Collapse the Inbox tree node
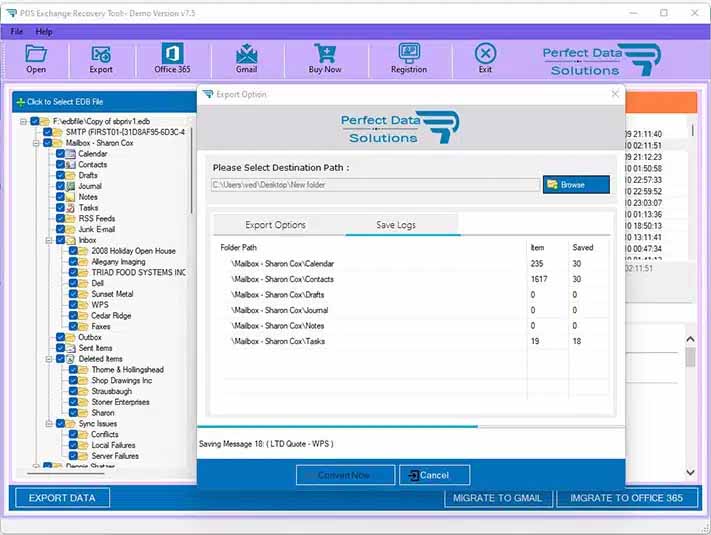 (49, 240)
